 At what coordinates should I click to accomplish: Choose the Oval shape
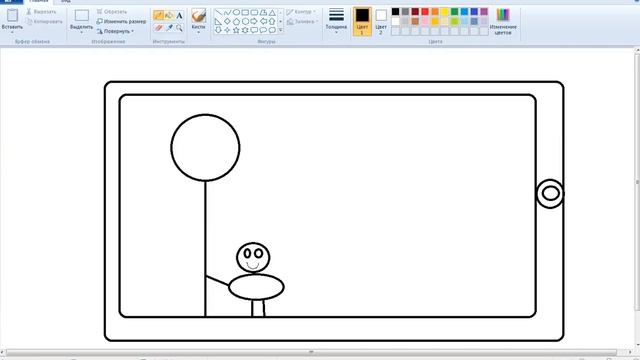[236, 13]
